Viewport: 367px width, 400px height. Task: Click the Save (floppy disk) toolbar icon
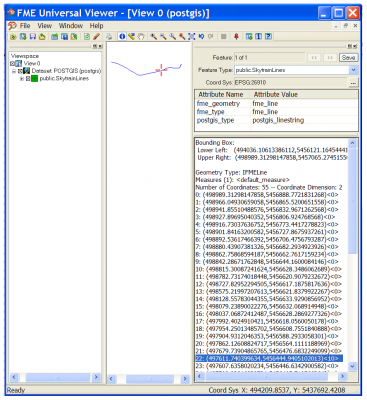(32, 37)
